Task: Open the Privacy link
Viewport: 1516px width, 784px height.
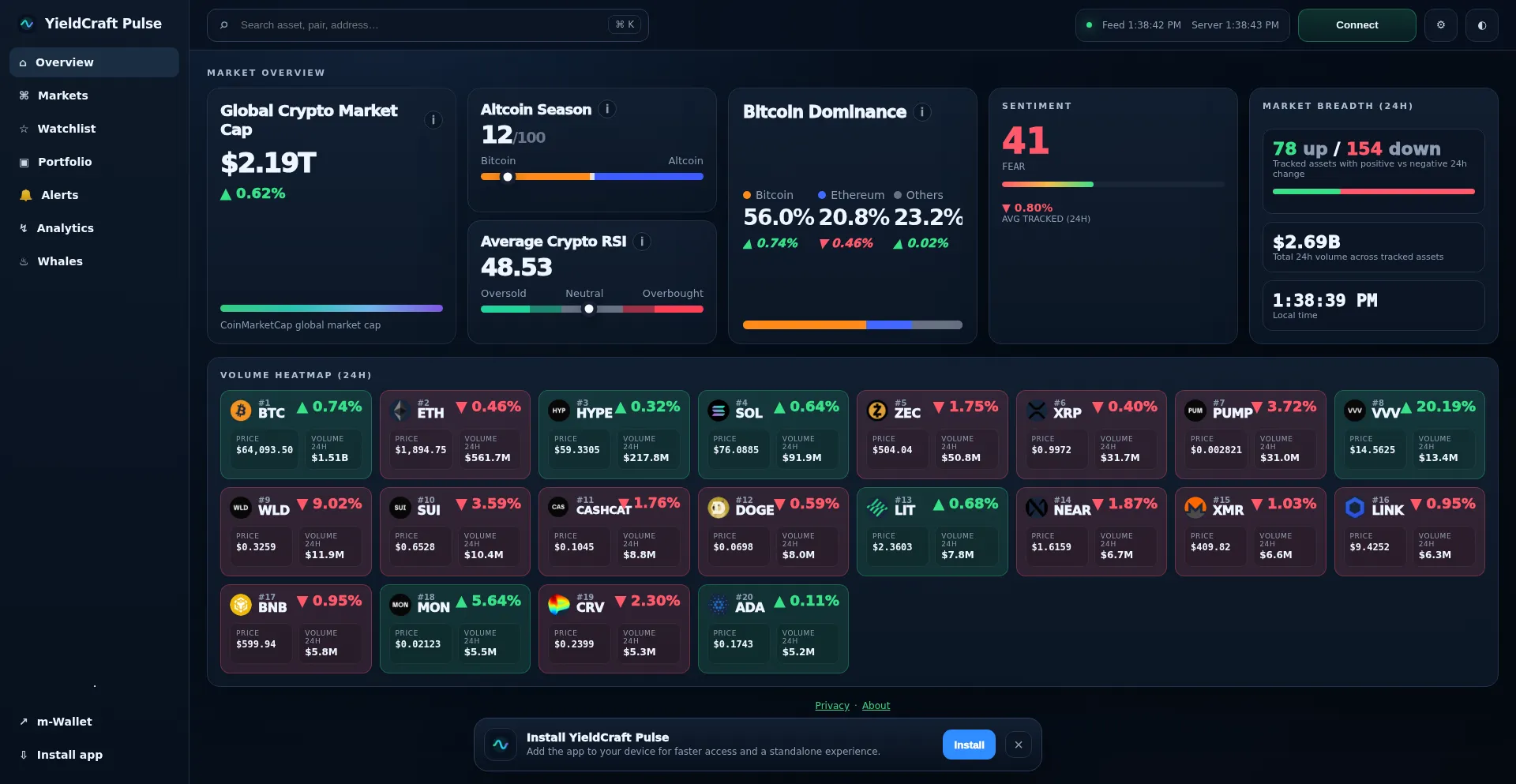Action: point(832,706)
